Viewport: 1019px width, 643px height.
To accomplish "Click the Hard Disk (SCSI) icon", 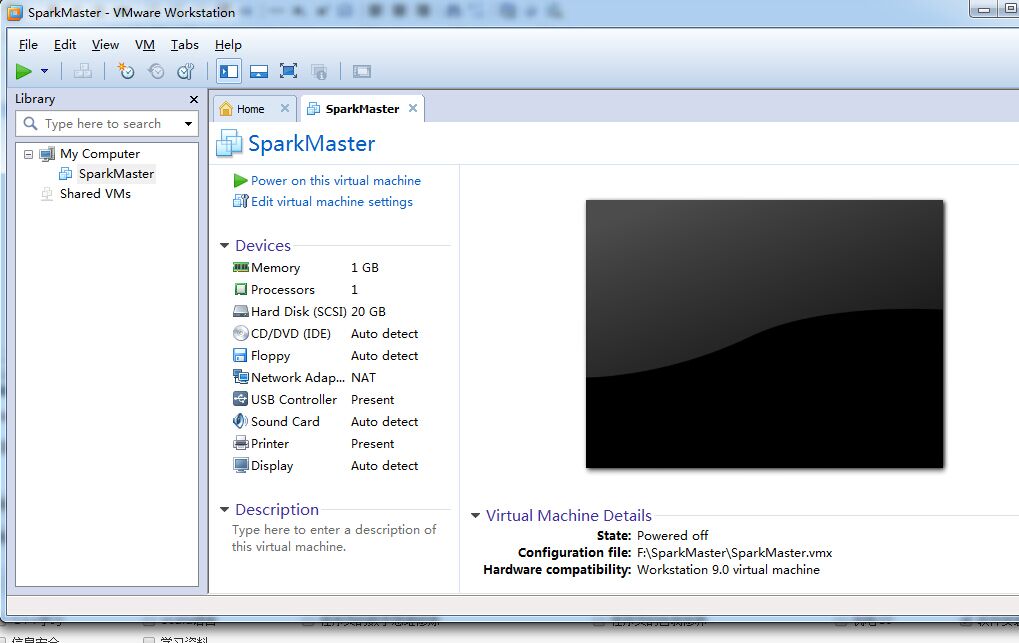I will [x=240, y=311].
